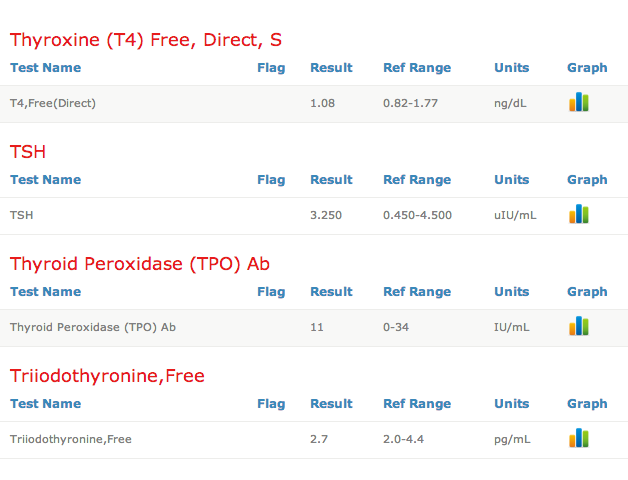Click the T4,Free(Direct) test name cell
The image size is (628, 480).
(53, 103)
